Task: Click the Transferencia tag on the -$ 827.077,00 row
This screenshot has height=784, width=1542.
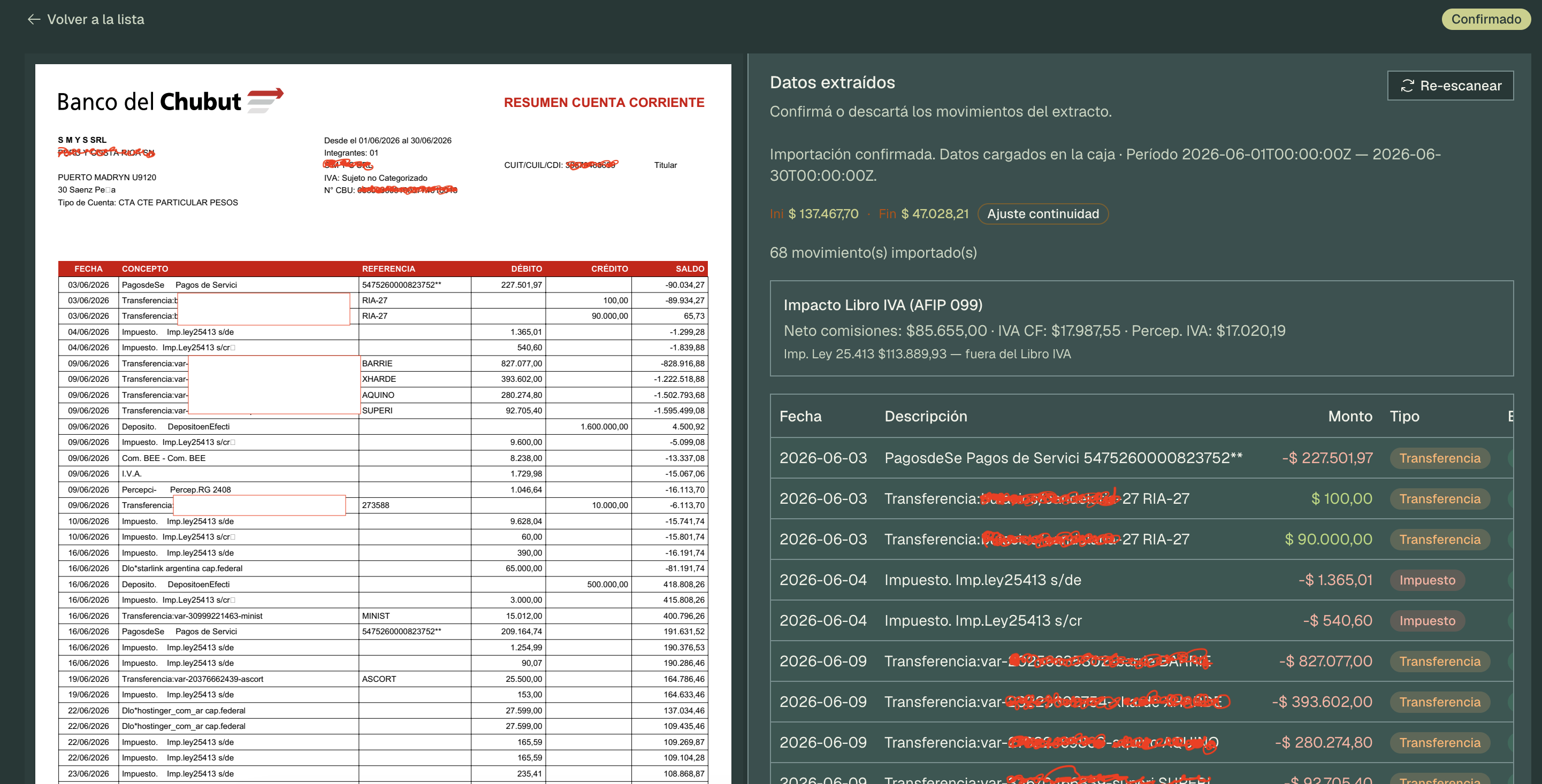Action: click(x=1440, y=662)
